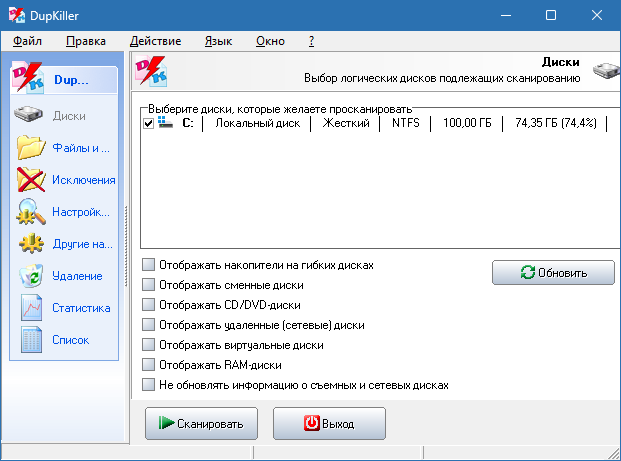Click the Жесткий drive type cell
The width and height of the screenshot is (621, 461).
[x=346, y=123]
